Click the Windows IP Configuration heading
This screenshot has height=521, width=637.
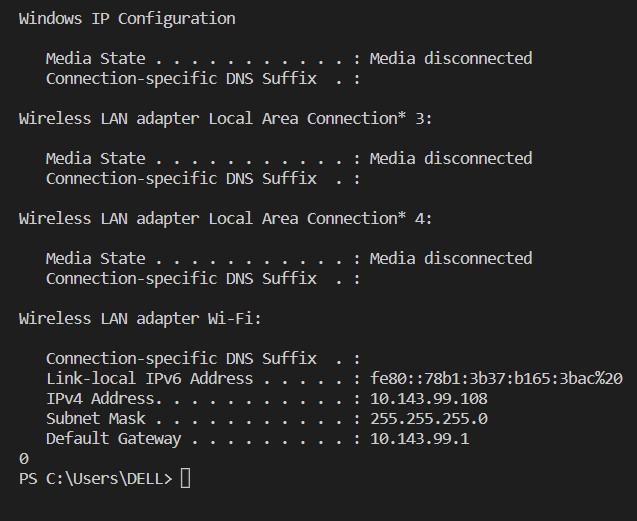pyautogui.click(x=127, y=18)
